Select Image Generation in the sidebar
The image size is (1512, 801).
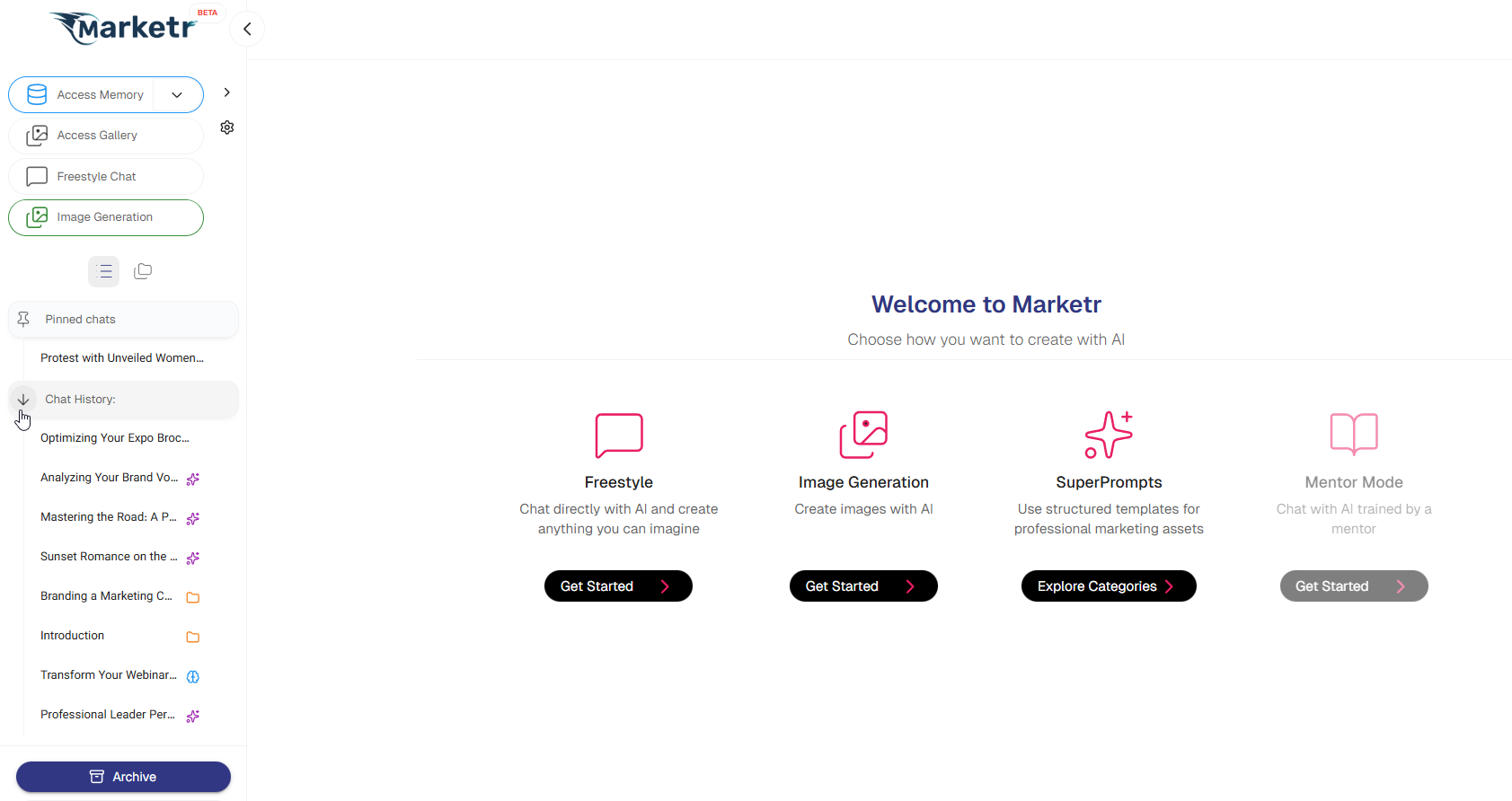[106, 217]
